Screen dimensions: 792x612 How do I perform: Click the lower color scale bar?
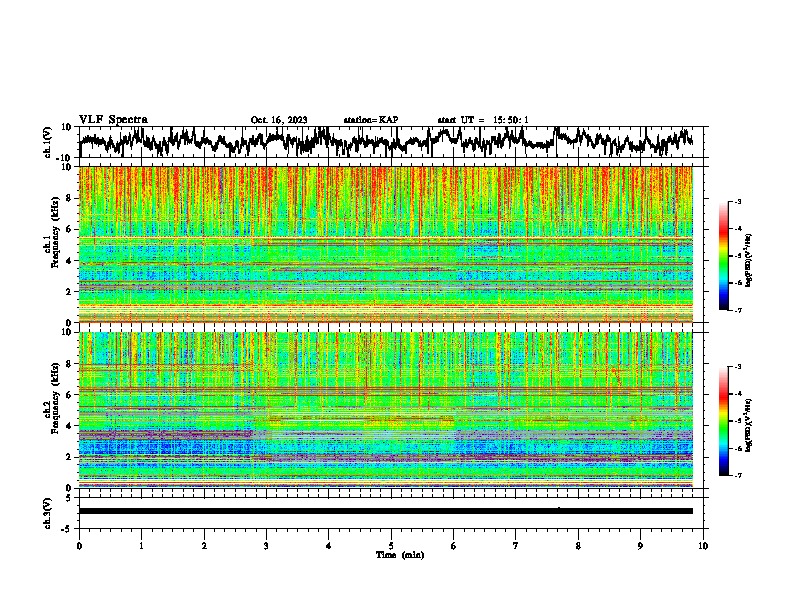tap(723, 421)
